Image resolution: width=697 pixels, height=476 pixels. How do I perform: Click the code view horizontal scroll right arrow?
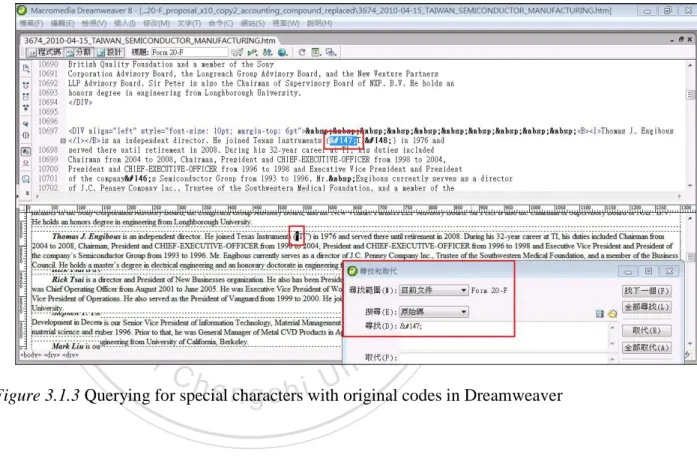coord(680,196)
